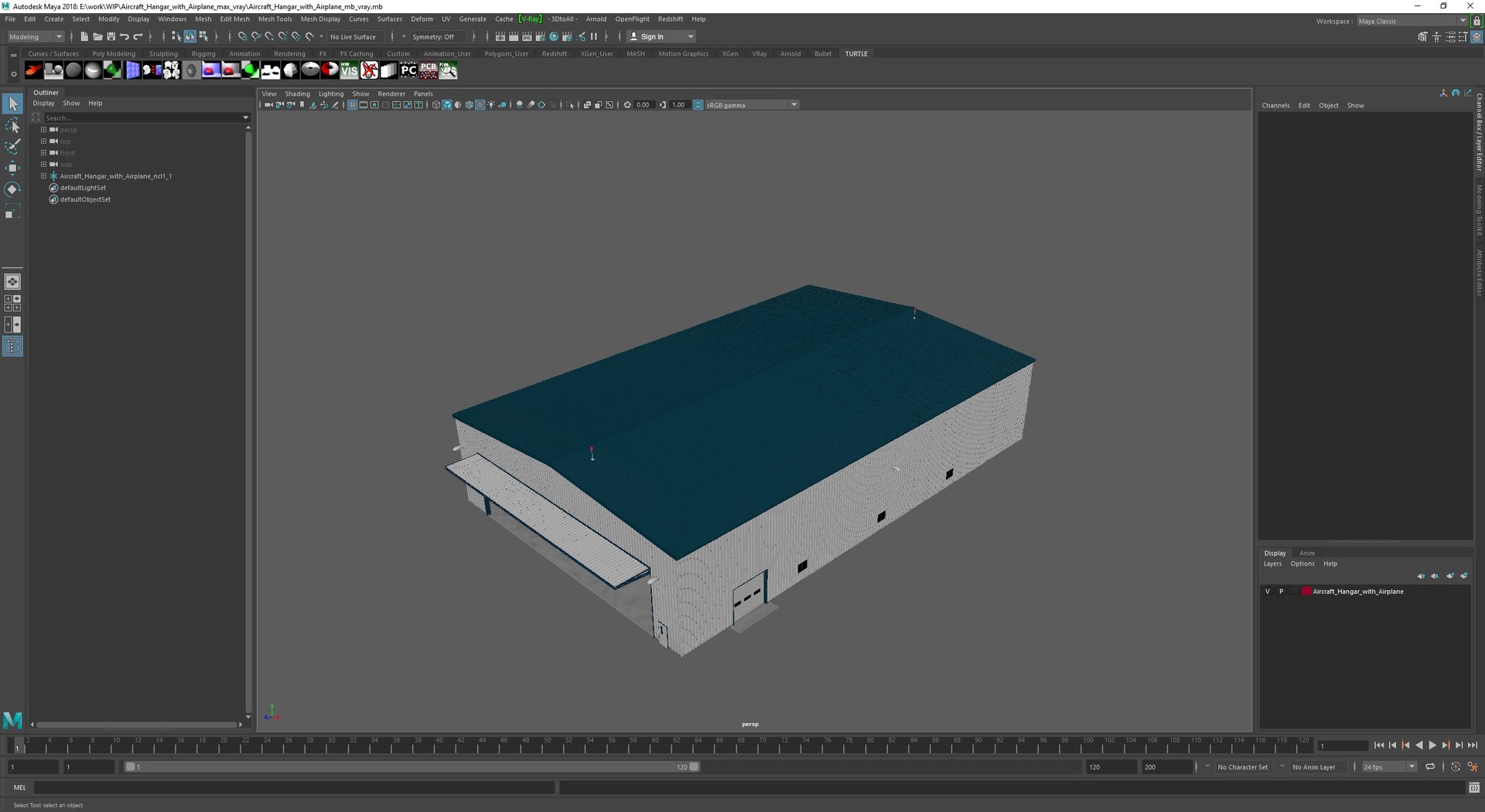Open animation preferences running-man icon
The width and height of the screenshot is (1485, 812).
click(1473, 767)
